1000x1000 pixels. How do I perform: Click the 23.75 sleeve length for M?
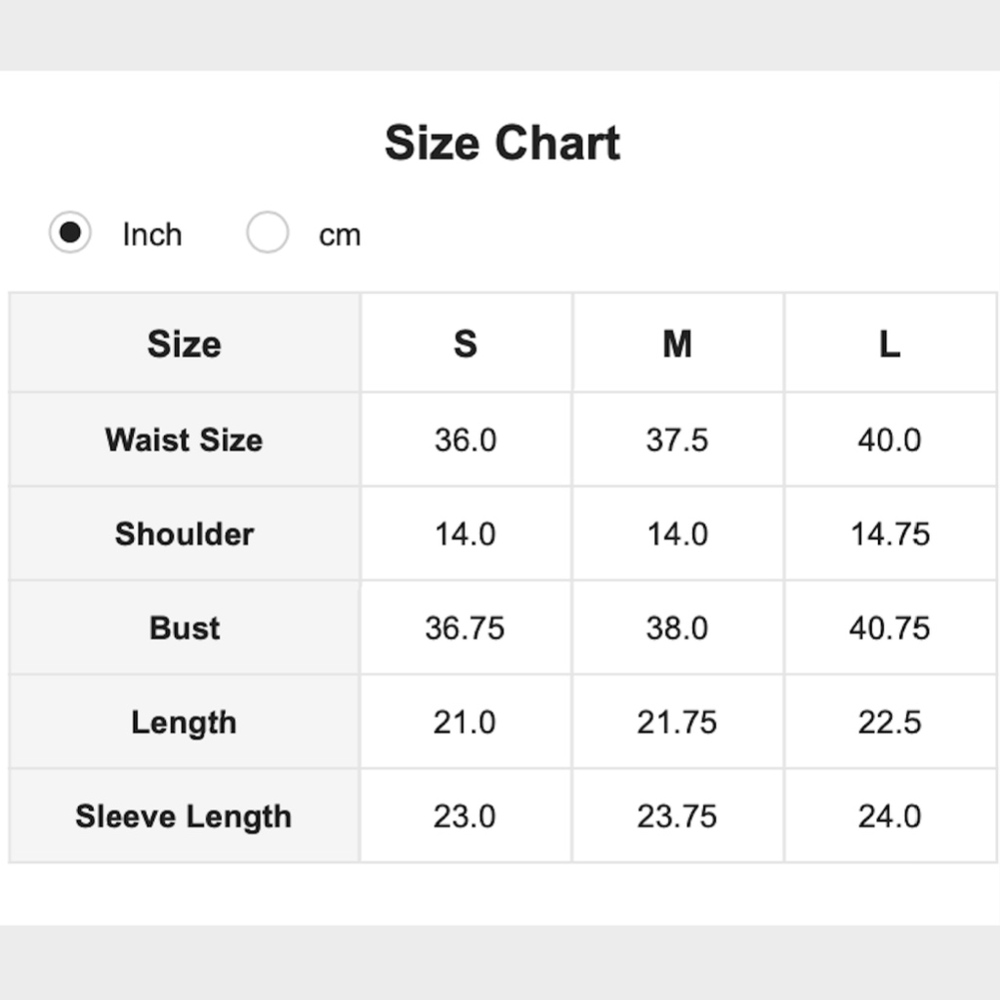pos(677,816)
